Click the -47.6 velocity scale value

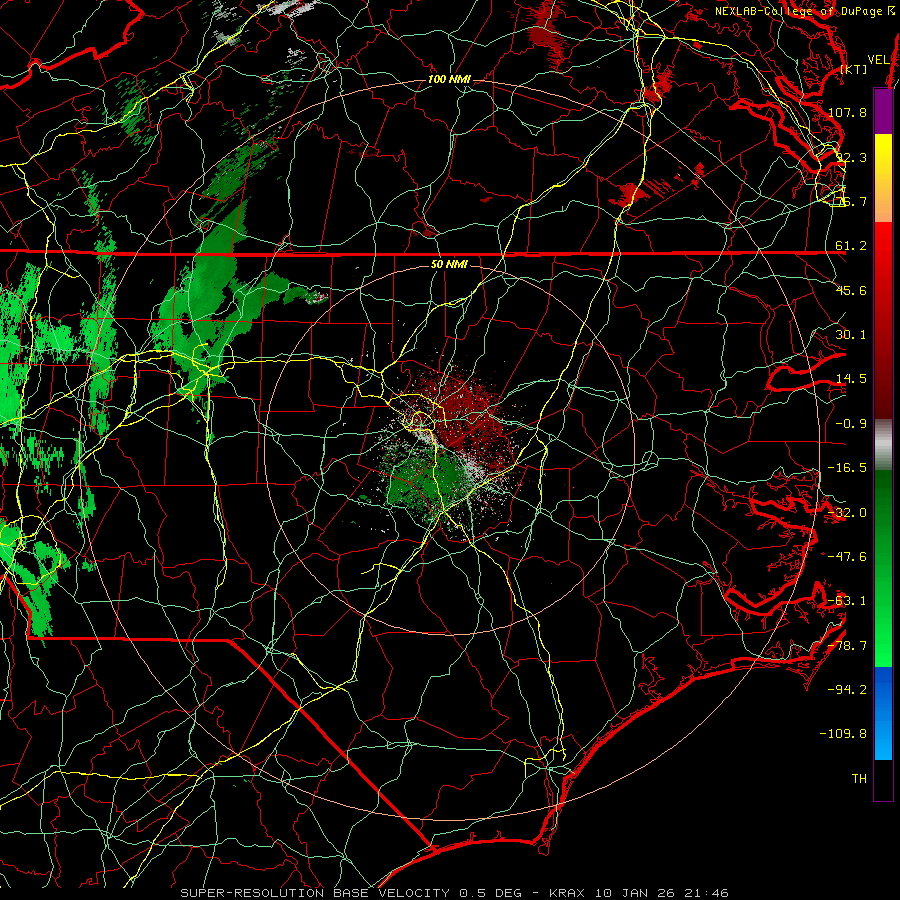847,557
